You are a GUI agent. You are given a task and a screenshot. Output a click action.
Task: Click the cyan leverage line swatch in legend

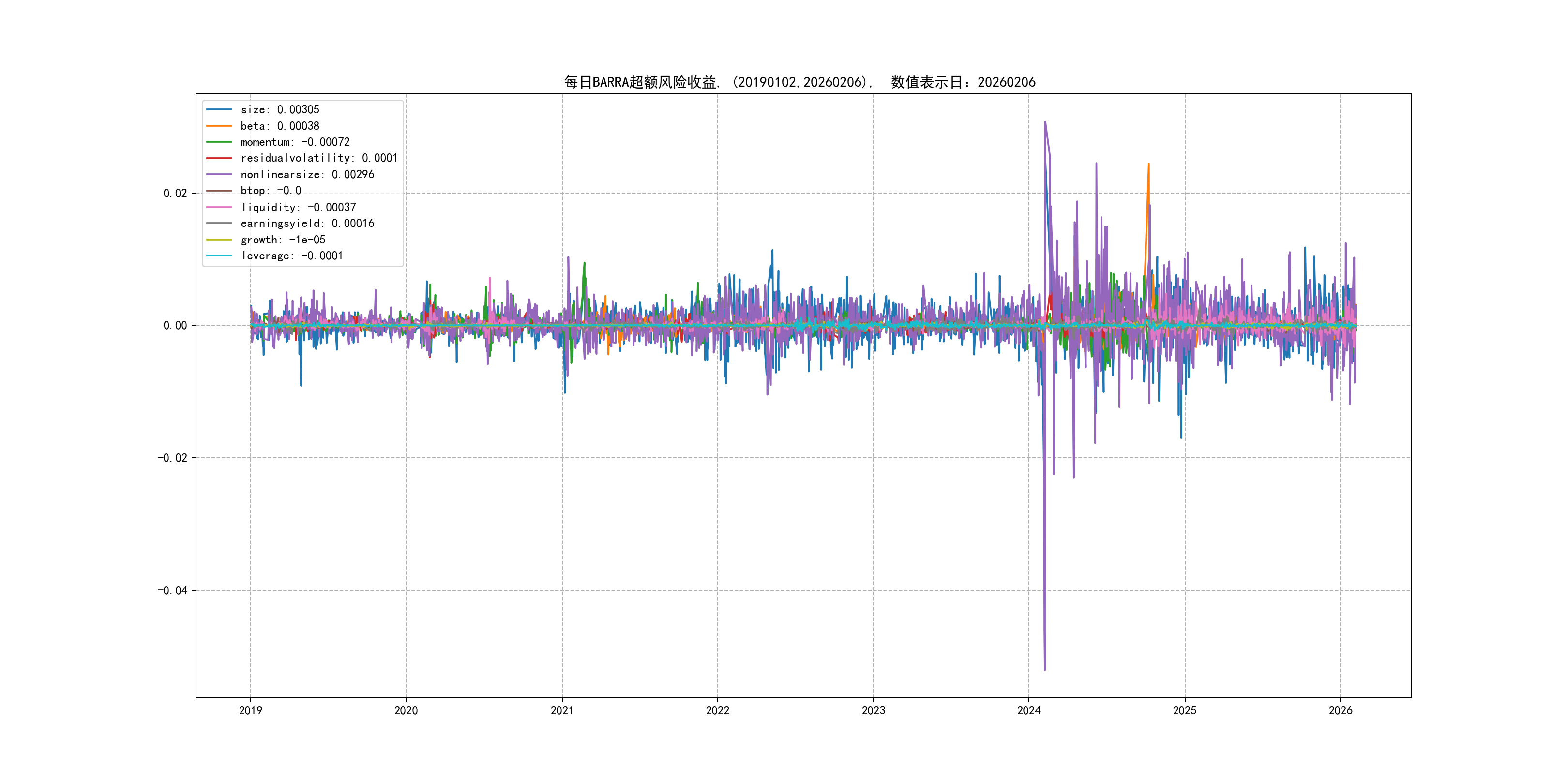[x=219, y=256]
